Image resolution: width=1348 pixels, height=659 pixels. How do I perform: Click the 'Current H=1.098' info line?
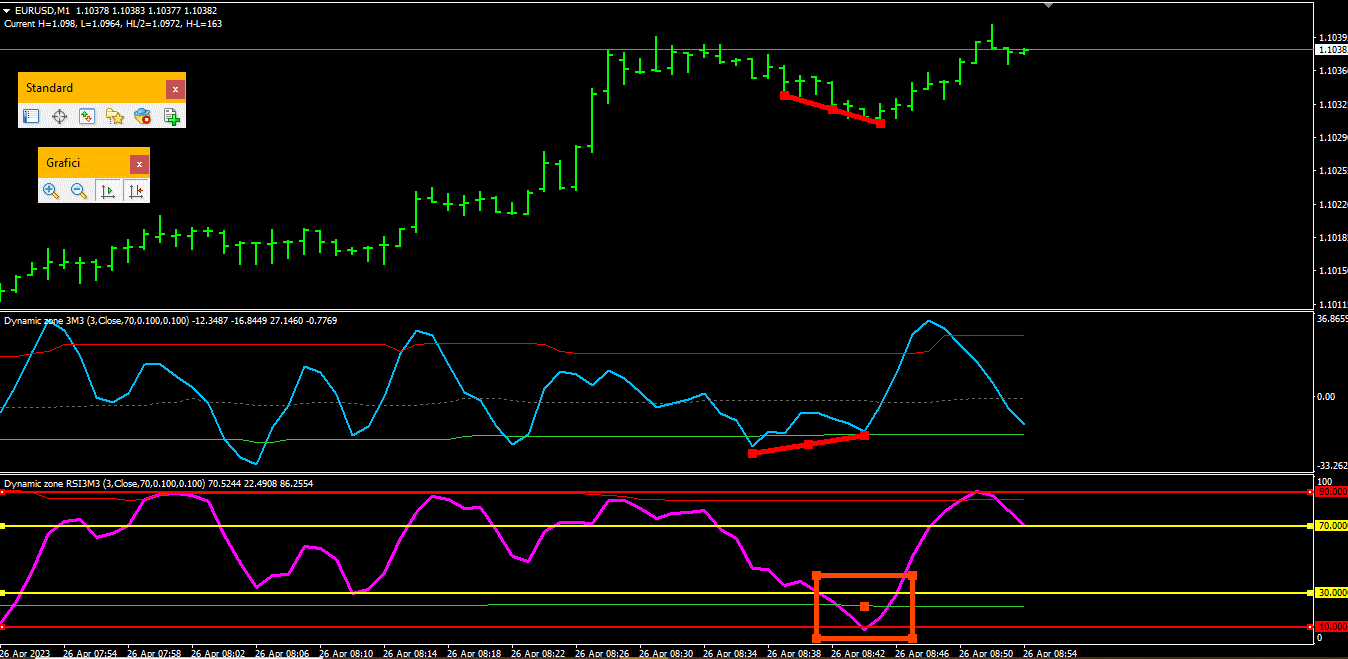click(x=112, y=23)
